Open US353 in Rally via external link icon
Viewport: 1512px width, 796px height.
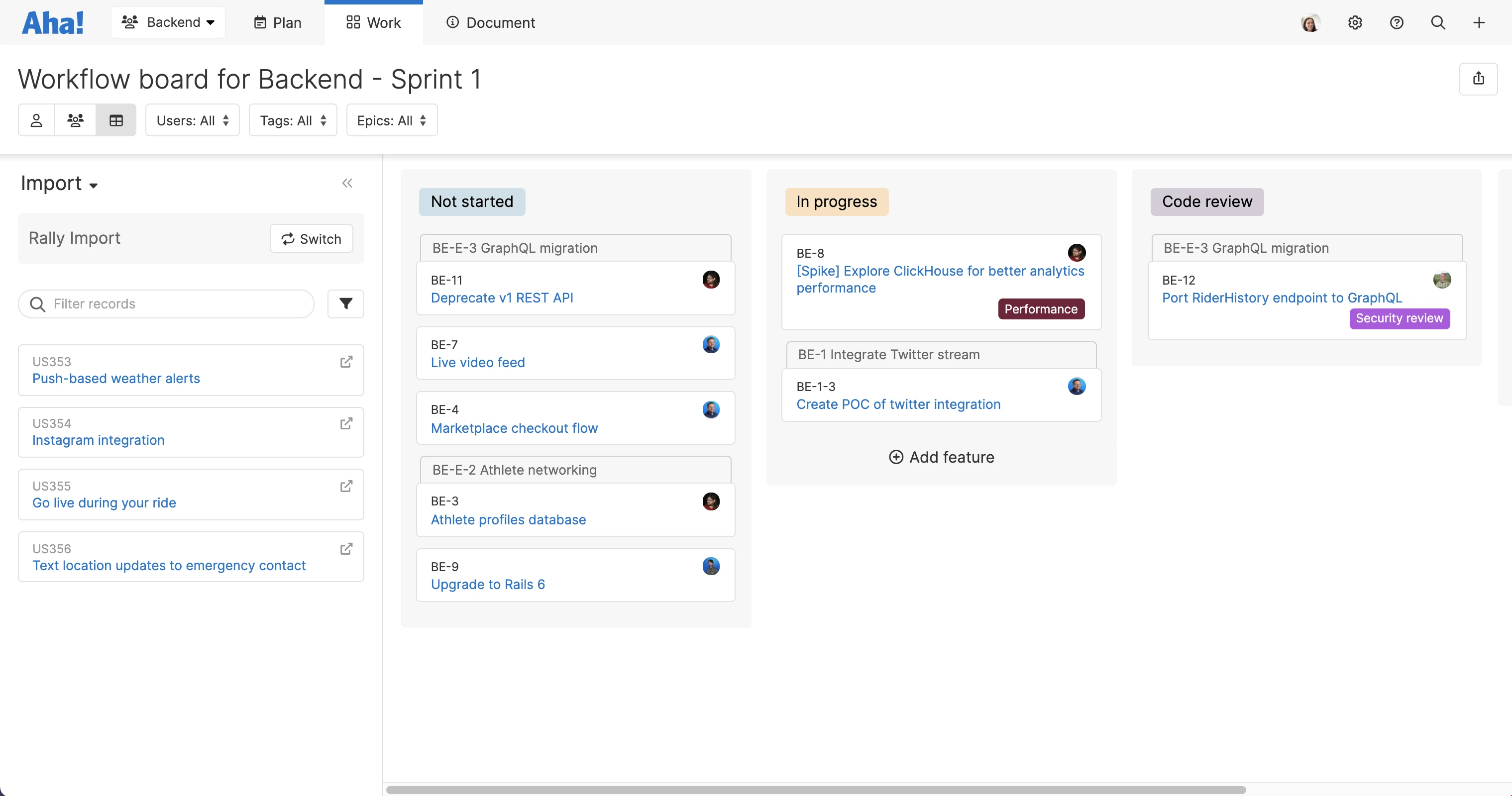click(346, 362)
